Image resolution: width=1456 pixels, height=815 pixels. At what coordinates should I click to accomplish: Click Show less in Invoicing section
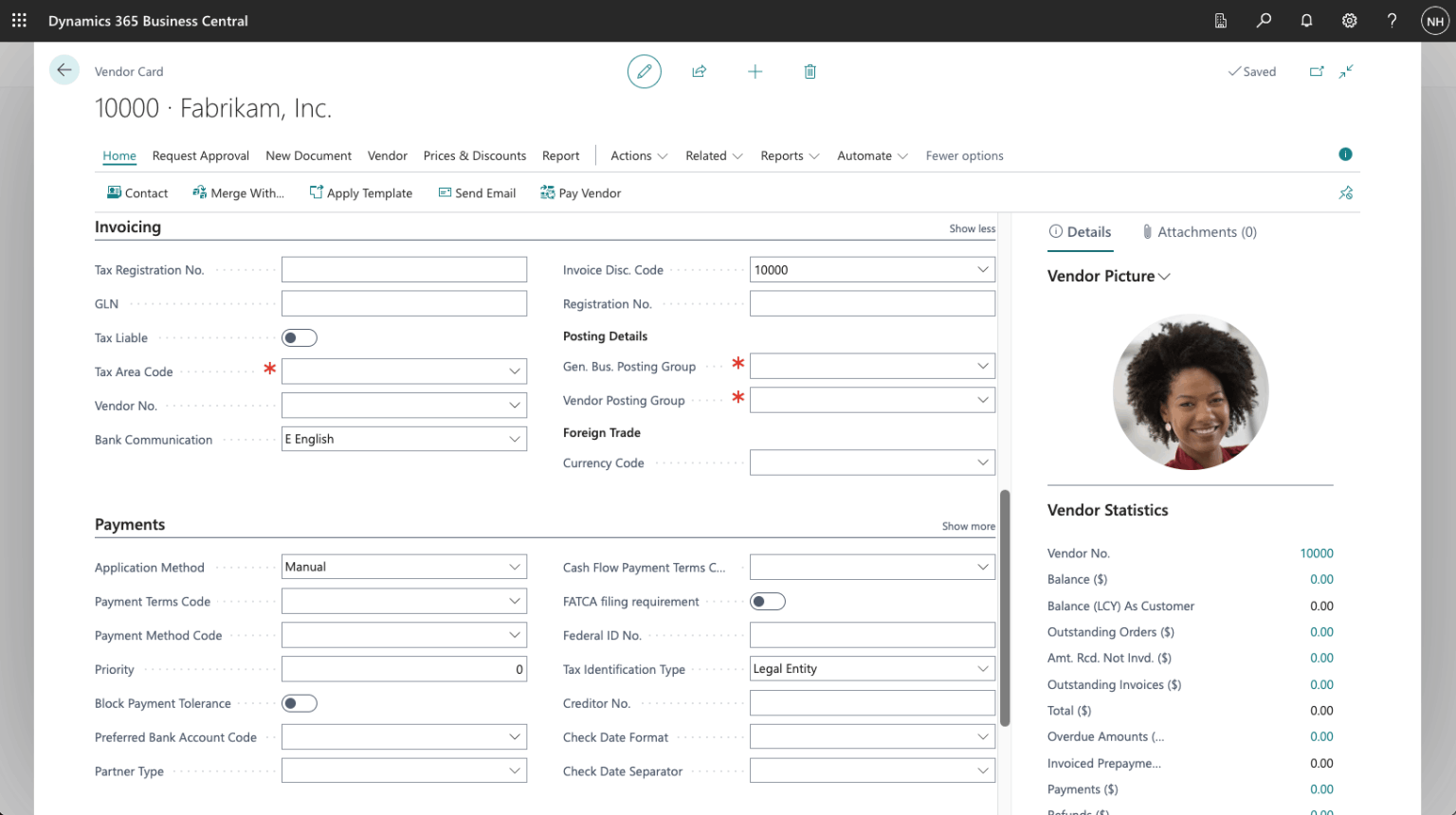(973, 228)
